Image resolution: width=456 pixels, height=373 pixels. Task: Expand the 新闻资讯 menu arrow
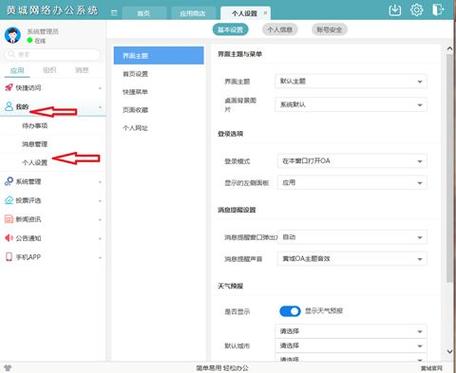(x=100, y=220)
